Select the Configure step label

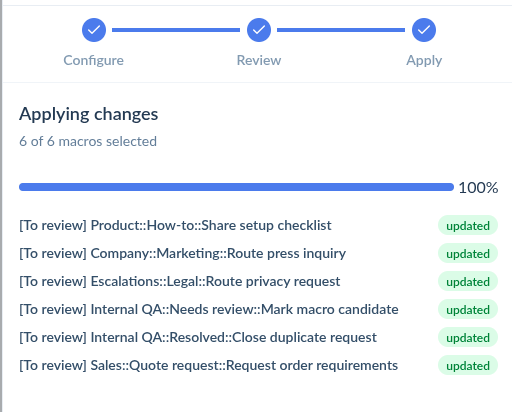coord(94,61)
